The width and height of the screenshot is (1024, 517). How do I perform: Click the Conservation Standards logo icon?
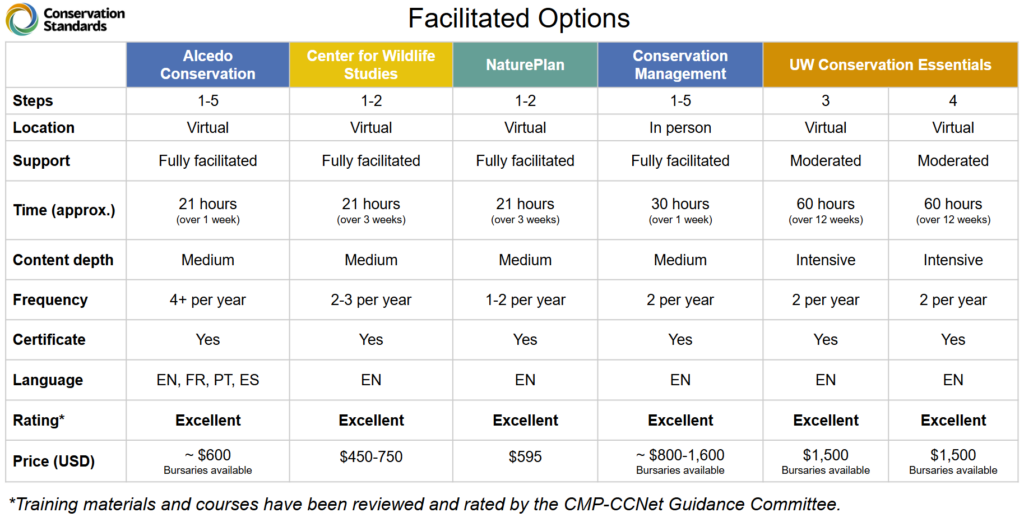pyautogui.click(x=22, y=19)
